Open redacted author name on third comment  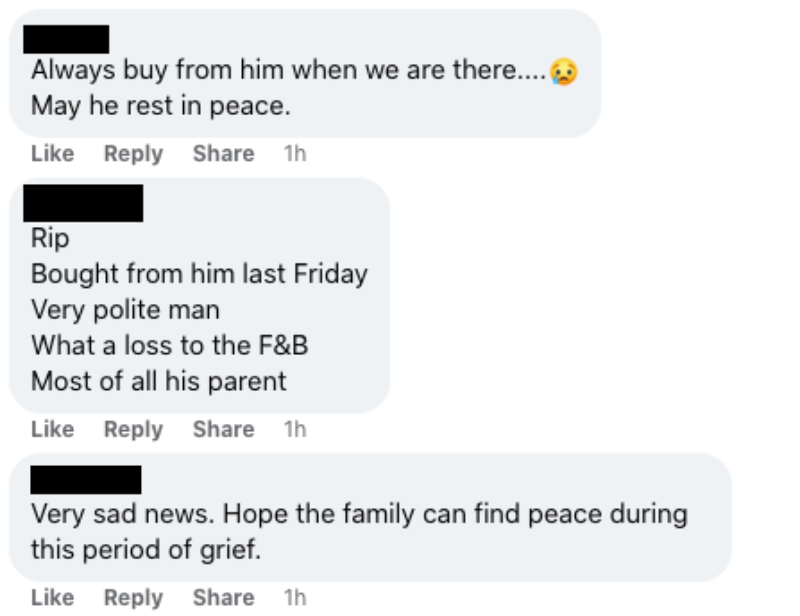(x=86, y=480)
